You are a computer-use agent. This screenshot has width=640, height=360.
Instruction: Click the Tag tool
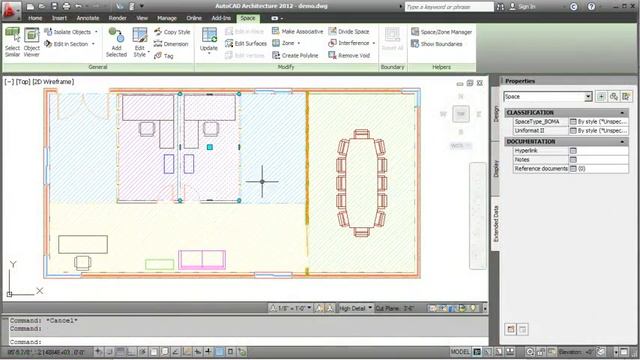[x=164, y=56]
